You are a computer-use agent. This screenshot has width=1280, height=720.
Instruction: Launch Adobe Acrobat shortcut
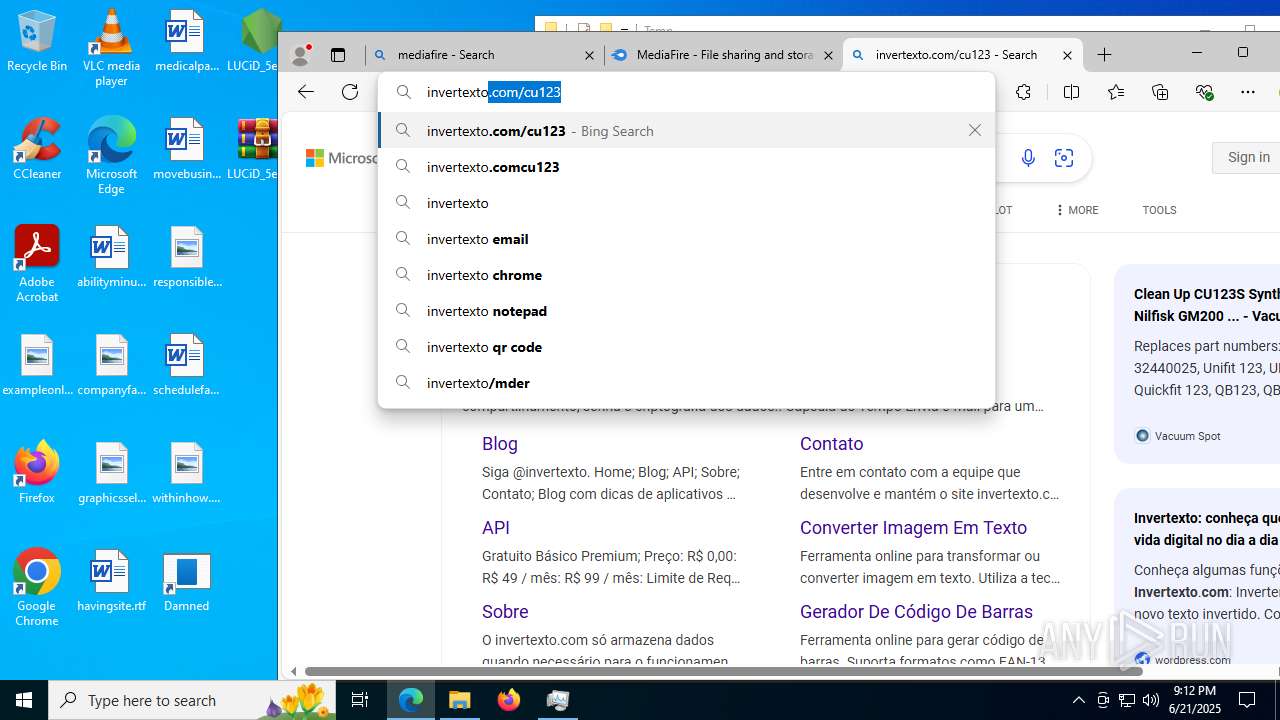[37, 264]
